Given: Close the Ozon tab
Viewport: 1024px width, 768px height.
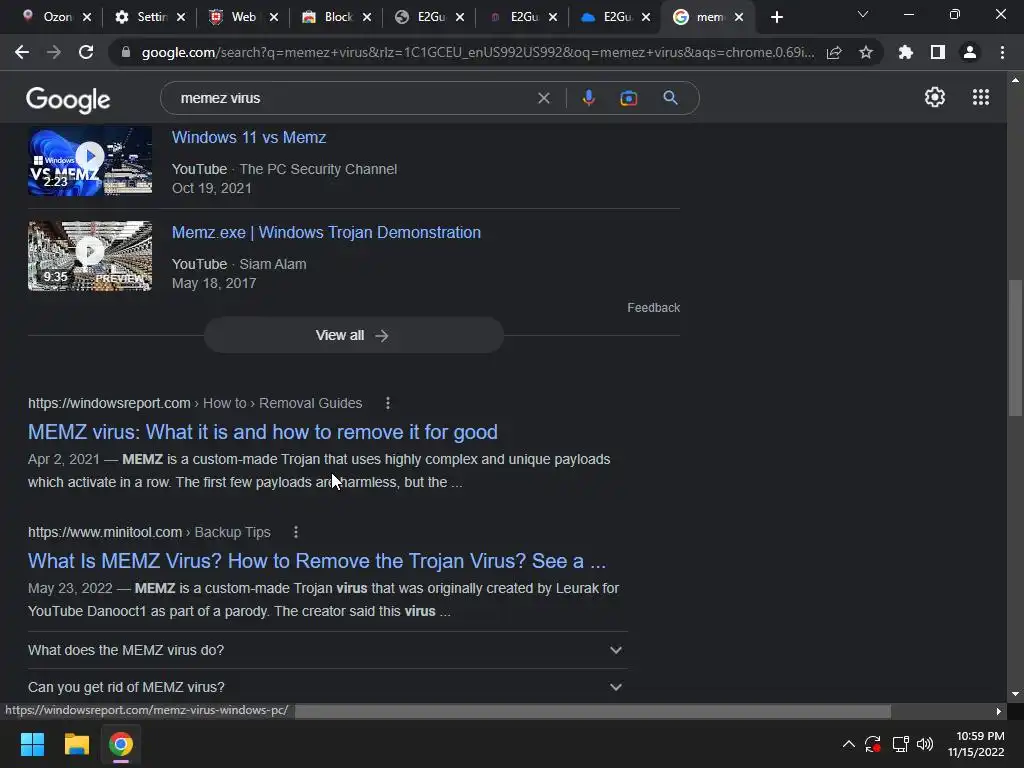Looking at the screenshot, I should pos(87,17).
